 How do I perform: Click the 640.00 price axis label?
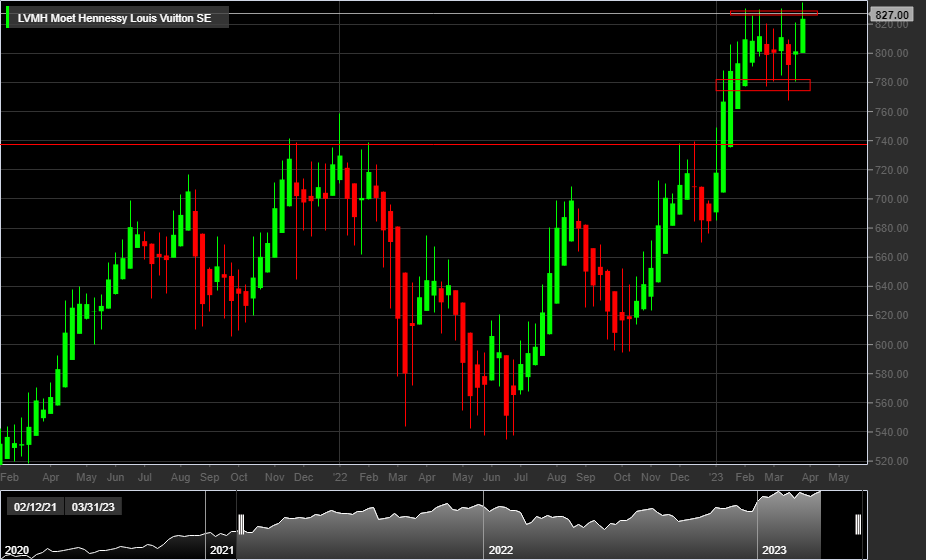coord(892,286)
